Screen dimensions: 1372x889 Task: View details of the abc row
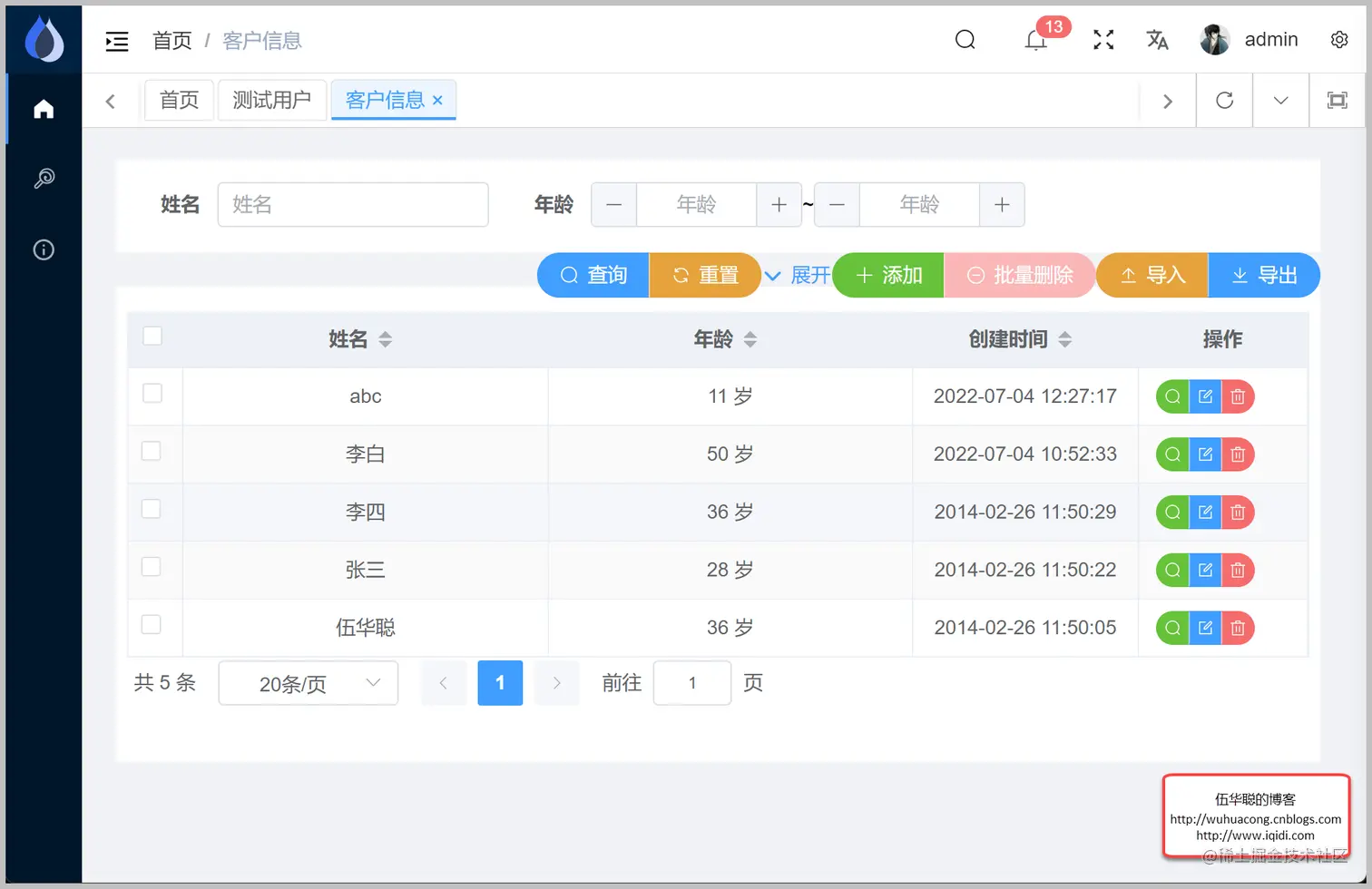click(x=1172, y=396)
